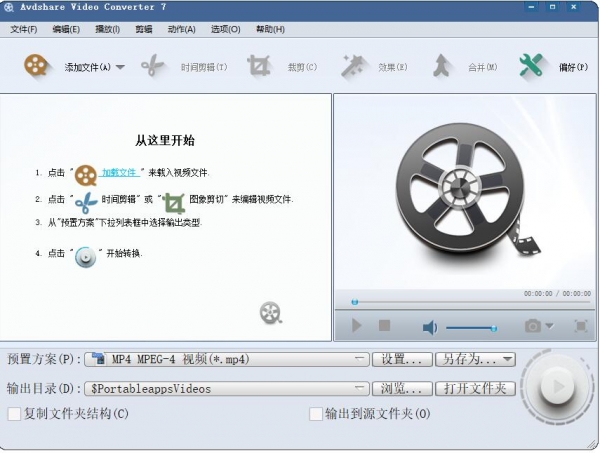Click the Merge arrow icon in toolbar

442,66
